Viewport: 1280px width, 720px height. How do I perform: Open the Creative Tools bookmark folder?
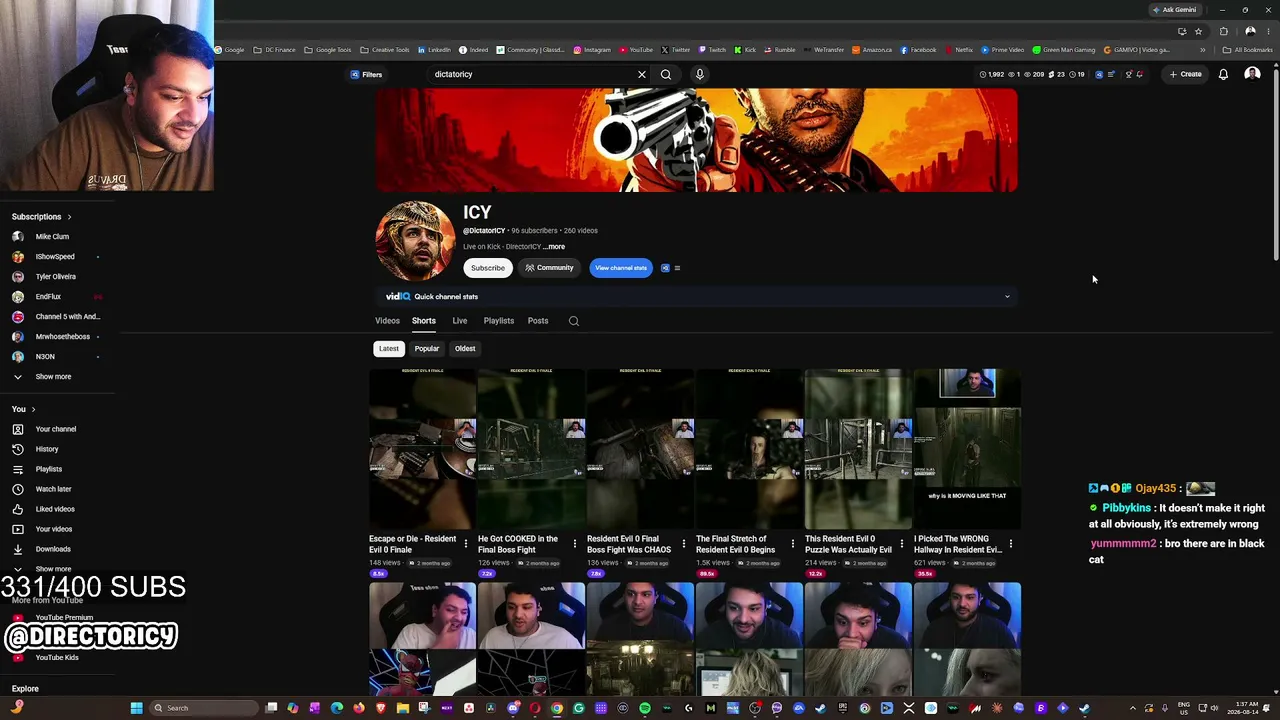385,50
